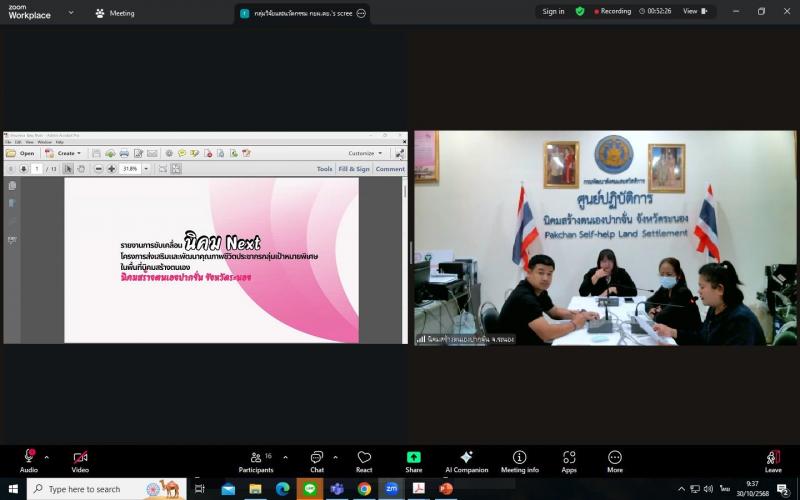The height and width of the screenshot is (500, 800).
Task: Open Task View on the taskbar
Action: pos(200,489)
